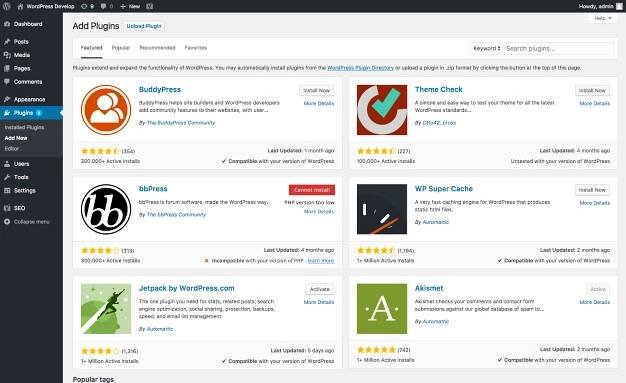Click the Users icon in sidebar
This screenshot has height=383, width=626.
7,164
